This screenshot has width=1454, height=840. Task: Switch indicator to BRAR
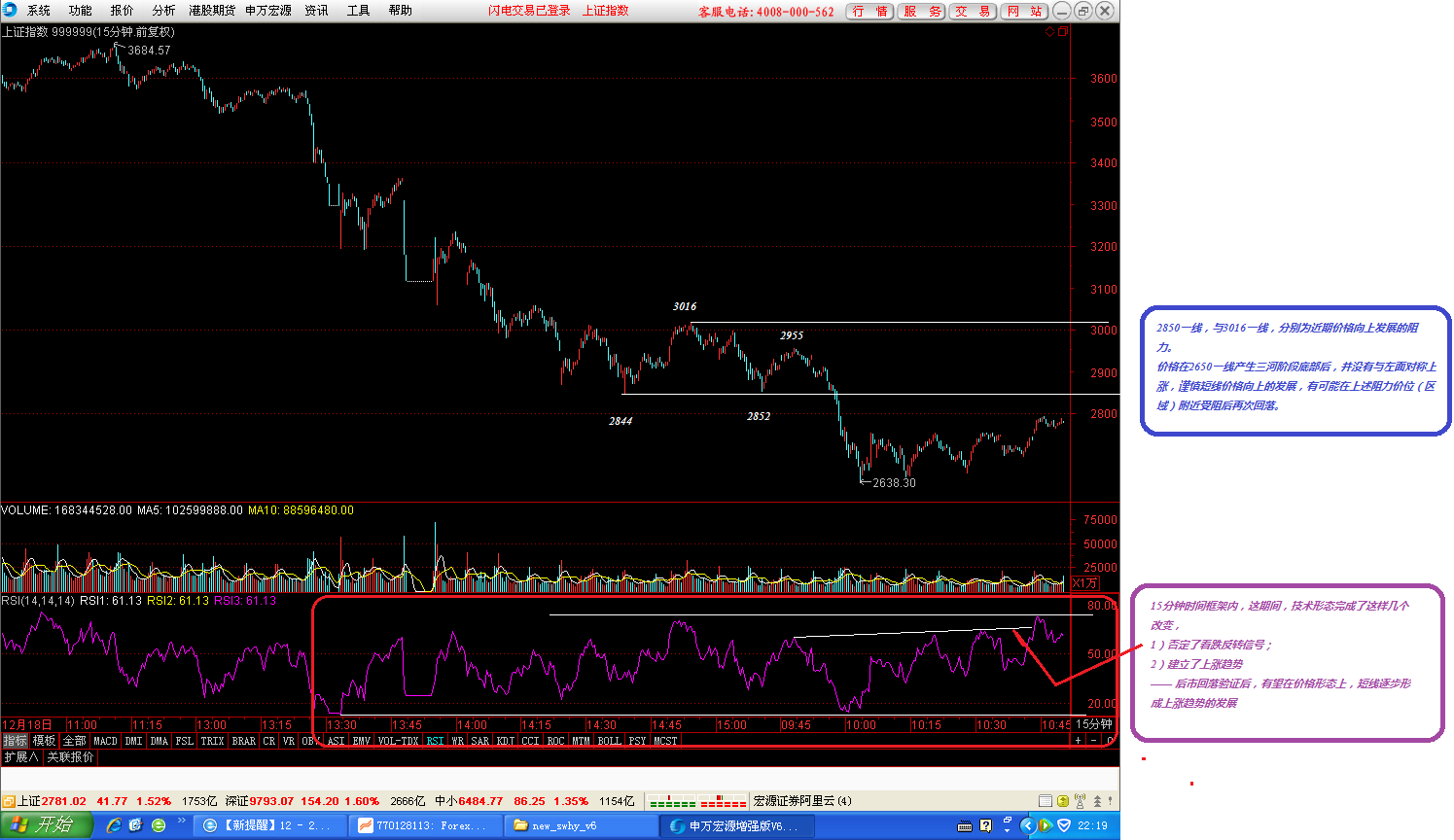click(244, 741)
